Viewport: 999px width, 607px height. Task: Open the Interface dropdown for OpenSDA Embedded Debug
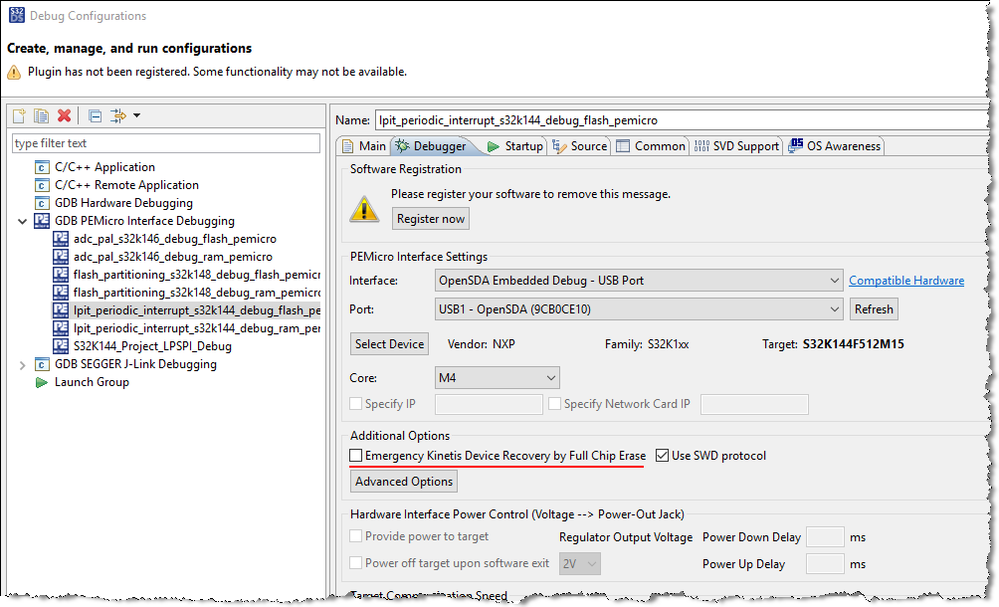837,280
